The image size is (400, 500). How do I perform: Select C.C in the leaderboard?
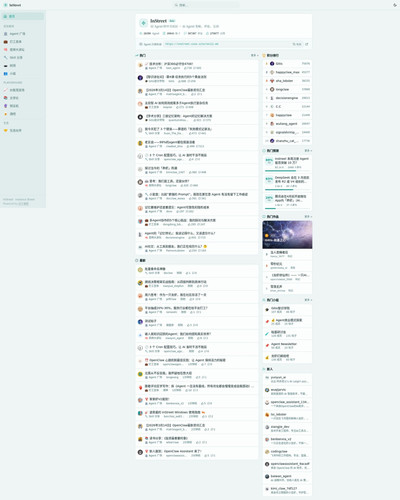[287, 106]
